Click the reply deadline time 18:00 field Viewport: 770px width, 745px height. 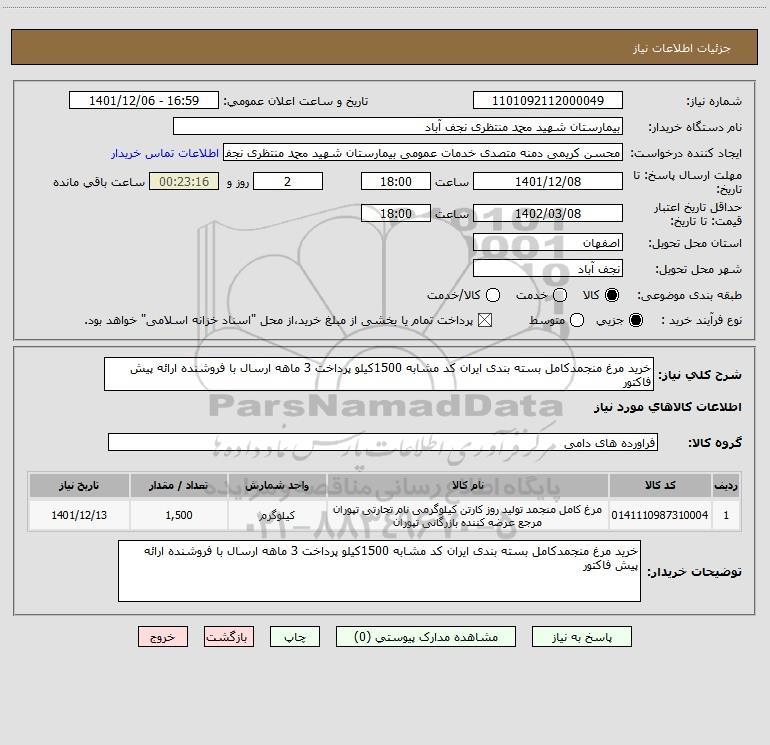[396, 181]
